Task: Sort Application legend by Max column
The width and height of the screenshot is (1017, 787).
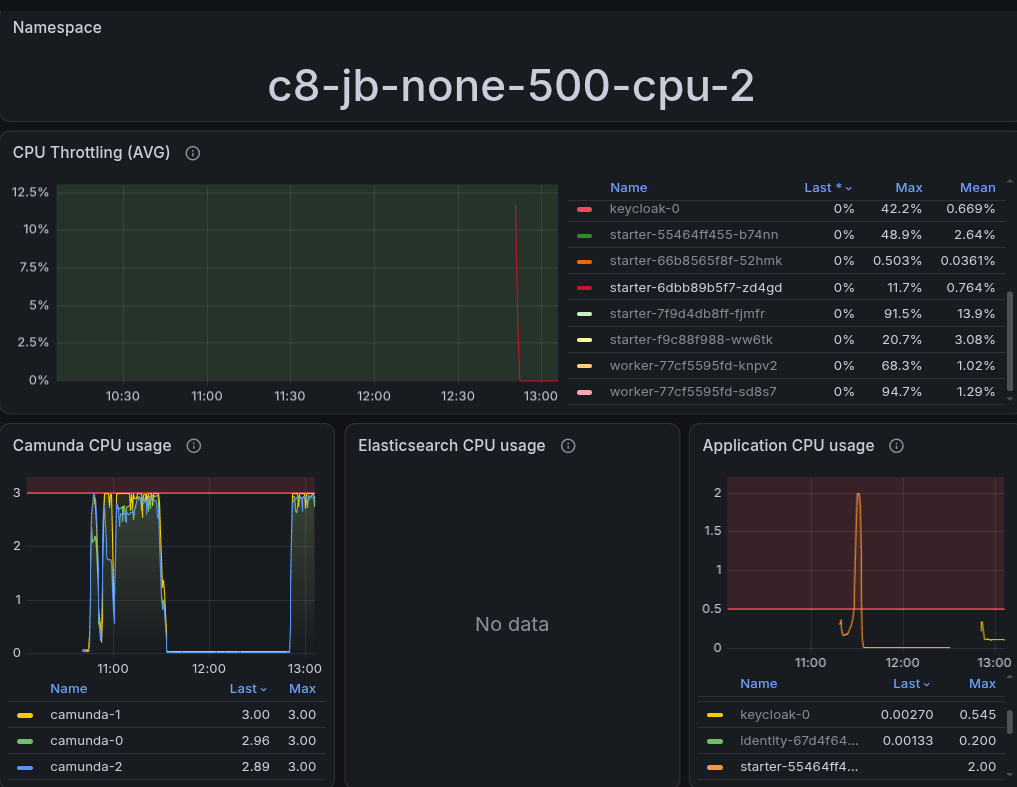Action: tap(982, 683)
